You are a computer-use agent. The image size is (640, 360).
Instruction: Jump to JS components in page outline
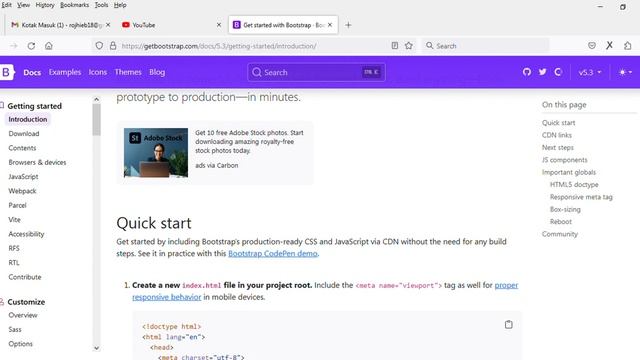(564, 160)
